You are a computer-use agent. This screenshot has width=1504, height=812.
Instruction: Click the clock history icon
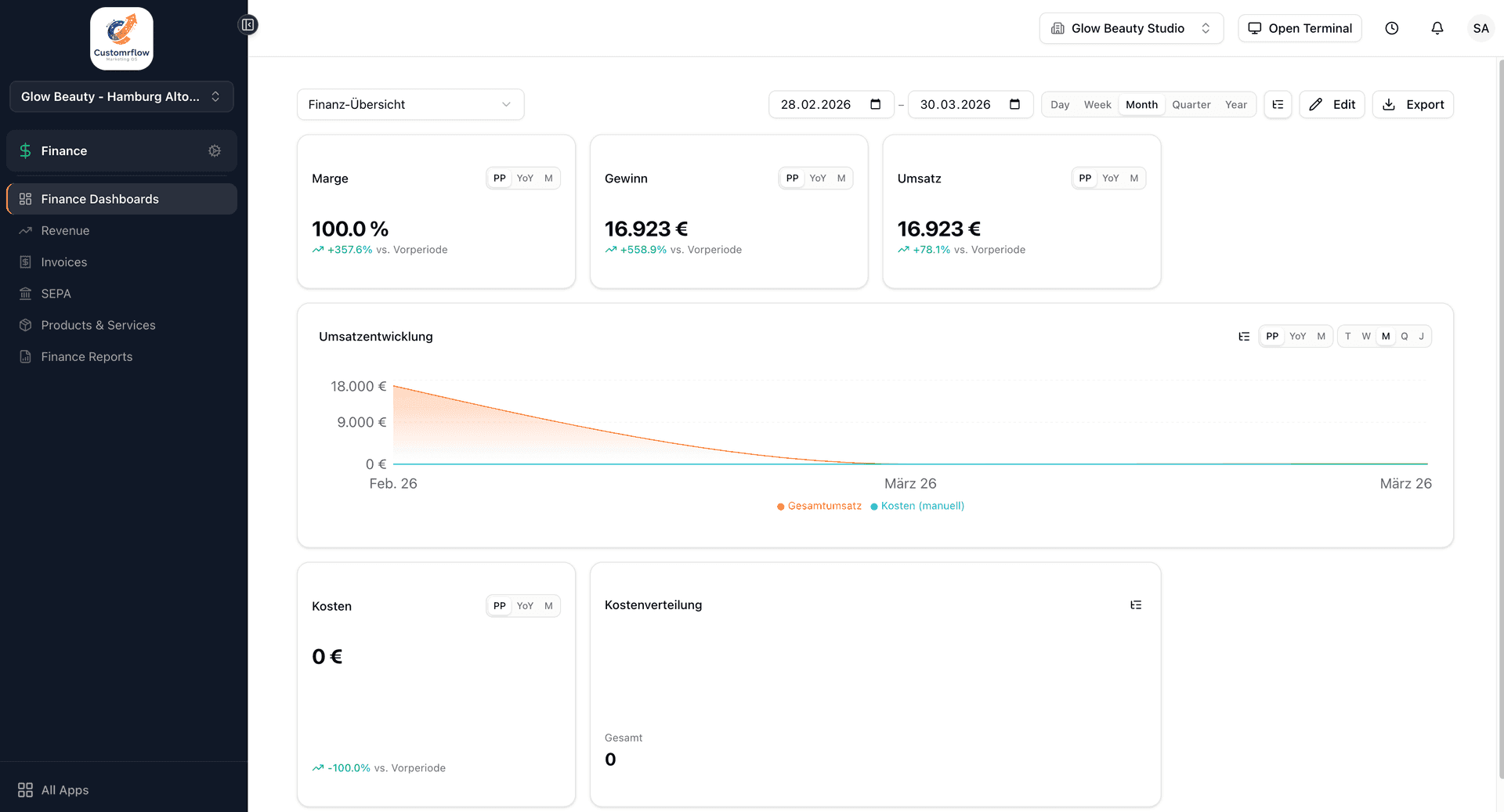coord(1391,28)
